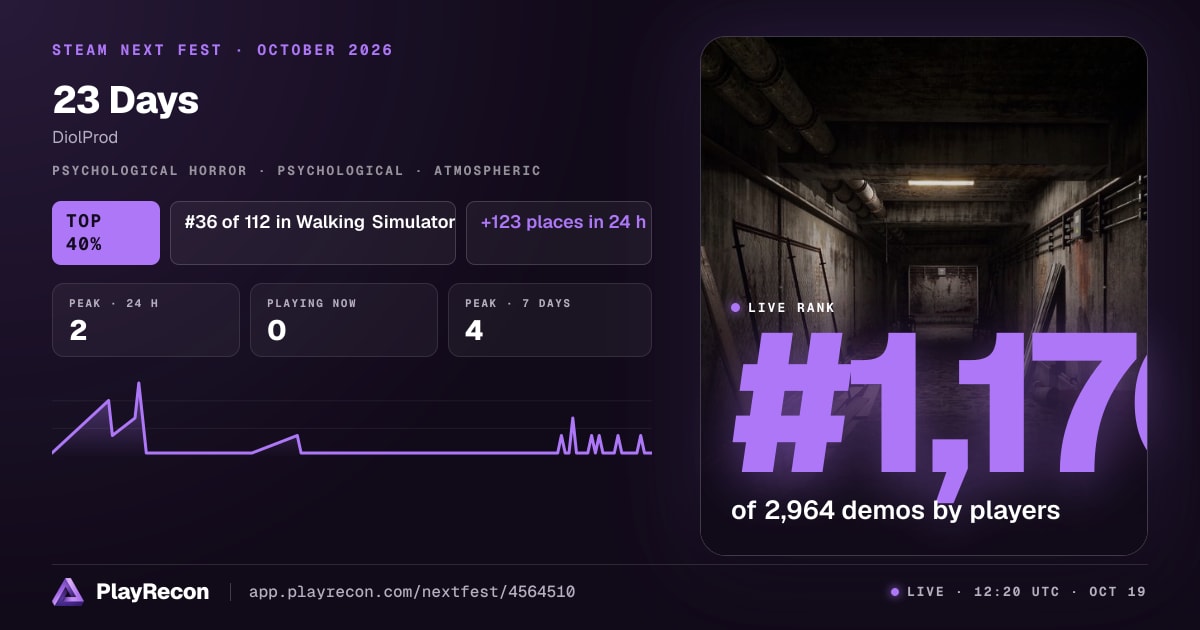Select the PLAYING NOW stat card
1200x630 pixels.
click(344, 320)
